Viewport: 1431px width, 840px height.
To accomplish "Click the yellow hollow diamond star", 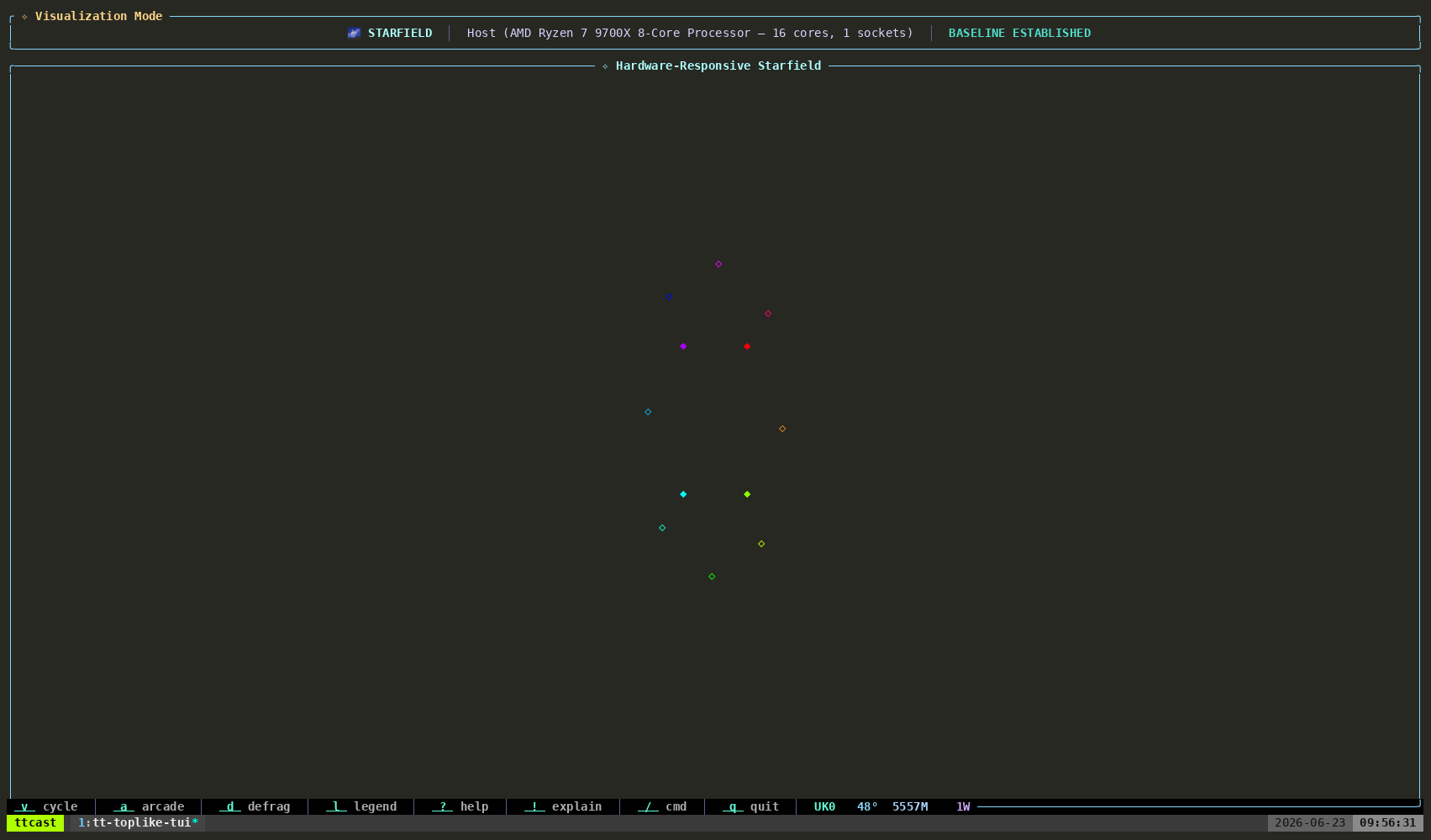I will click(x=761, y=543).
